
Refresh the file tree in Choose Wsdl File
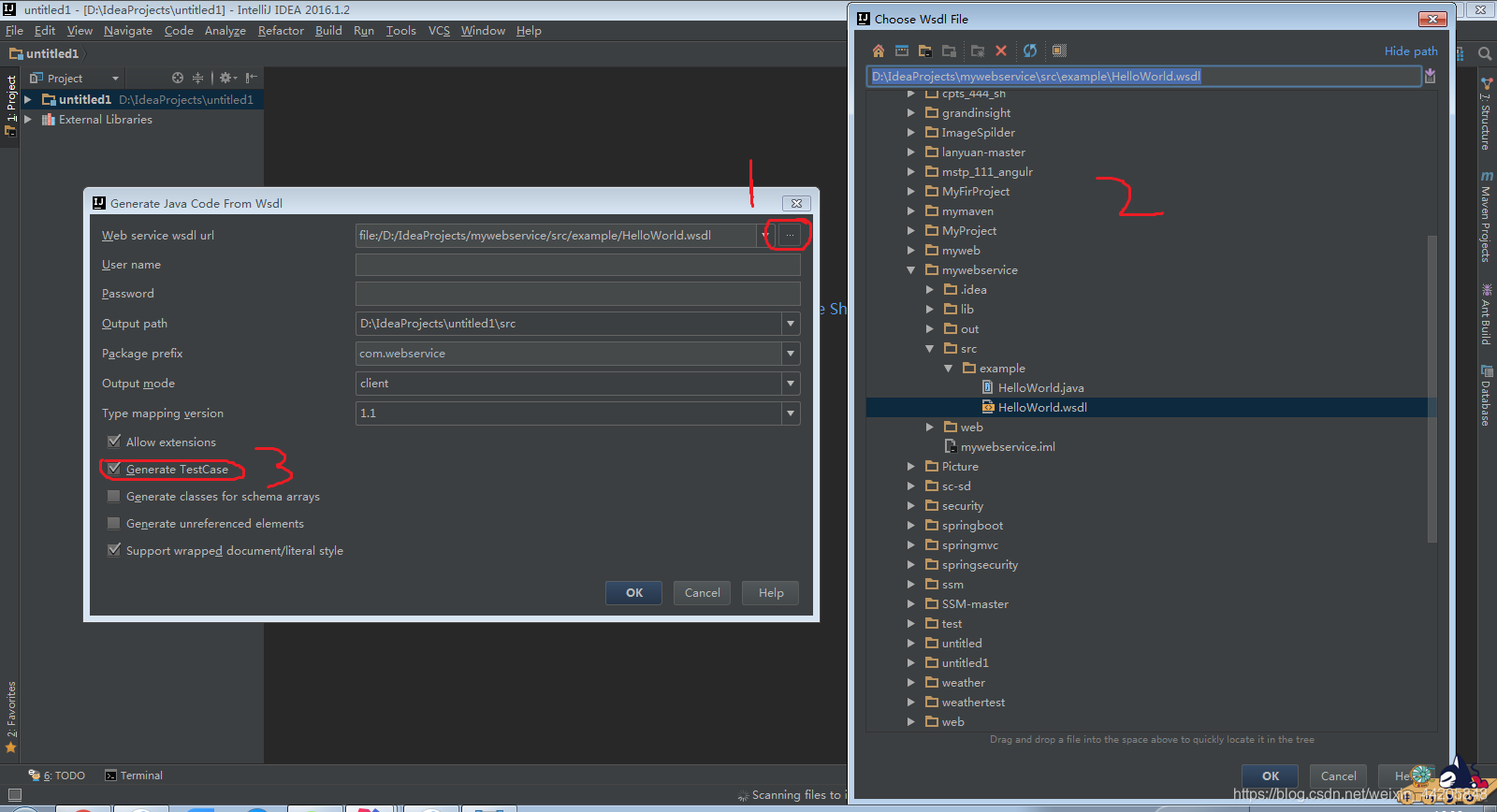point(1030,51)
